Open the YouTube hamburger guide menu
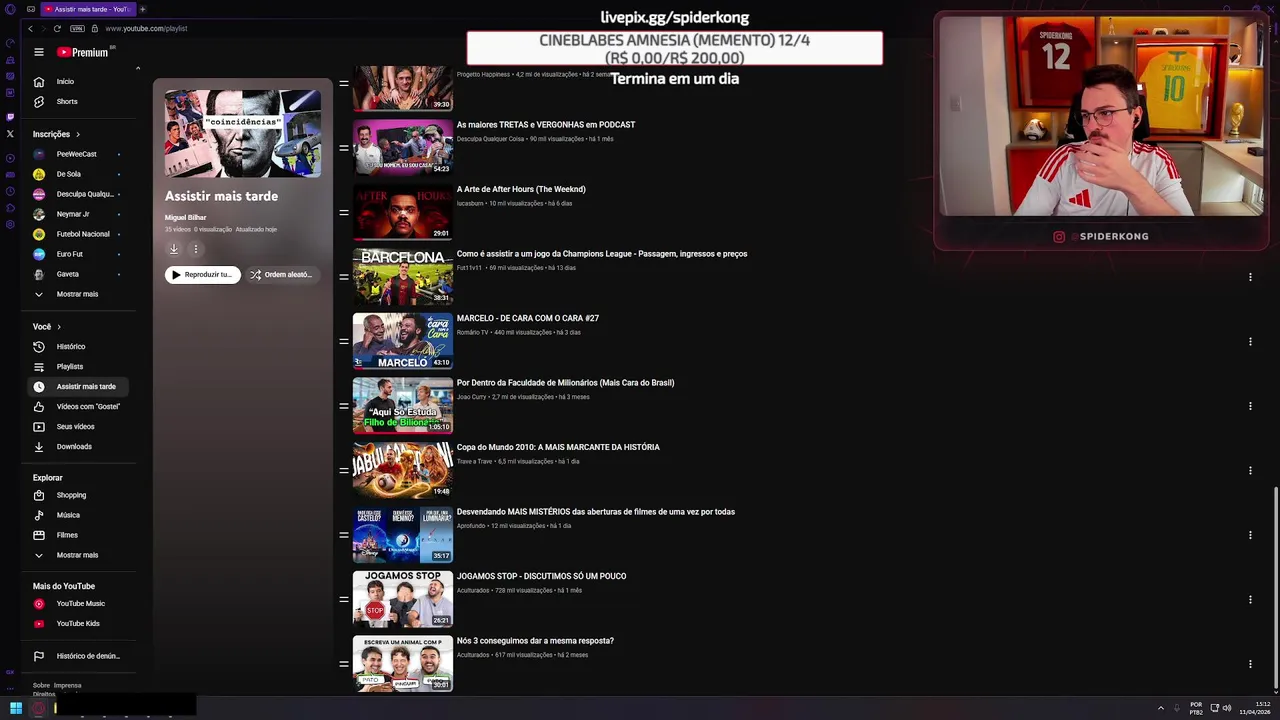 38,52
